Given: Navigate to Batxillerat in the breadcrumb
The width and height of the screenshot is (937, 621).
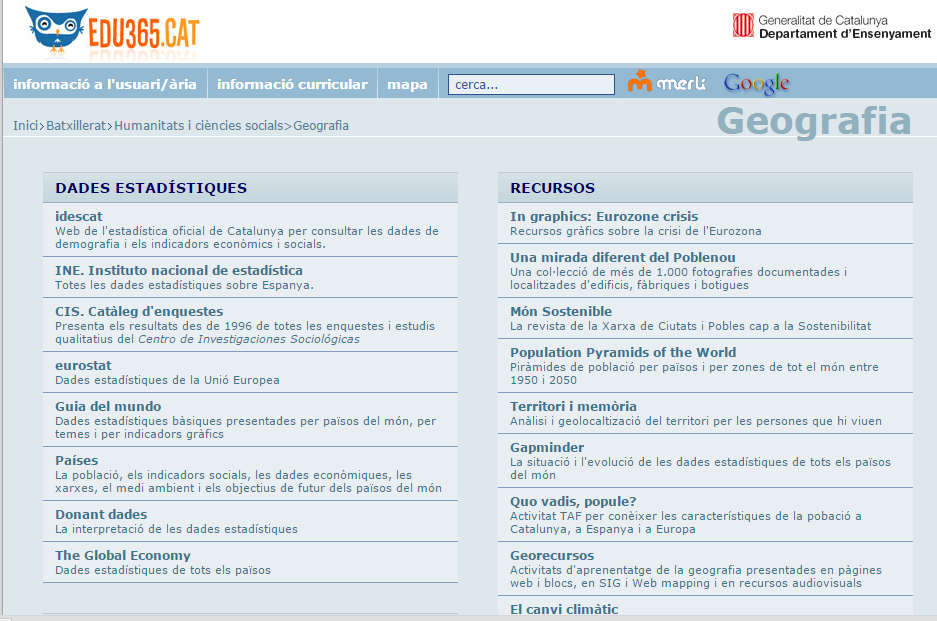Looking at the screenshot, I should [77, 126].
